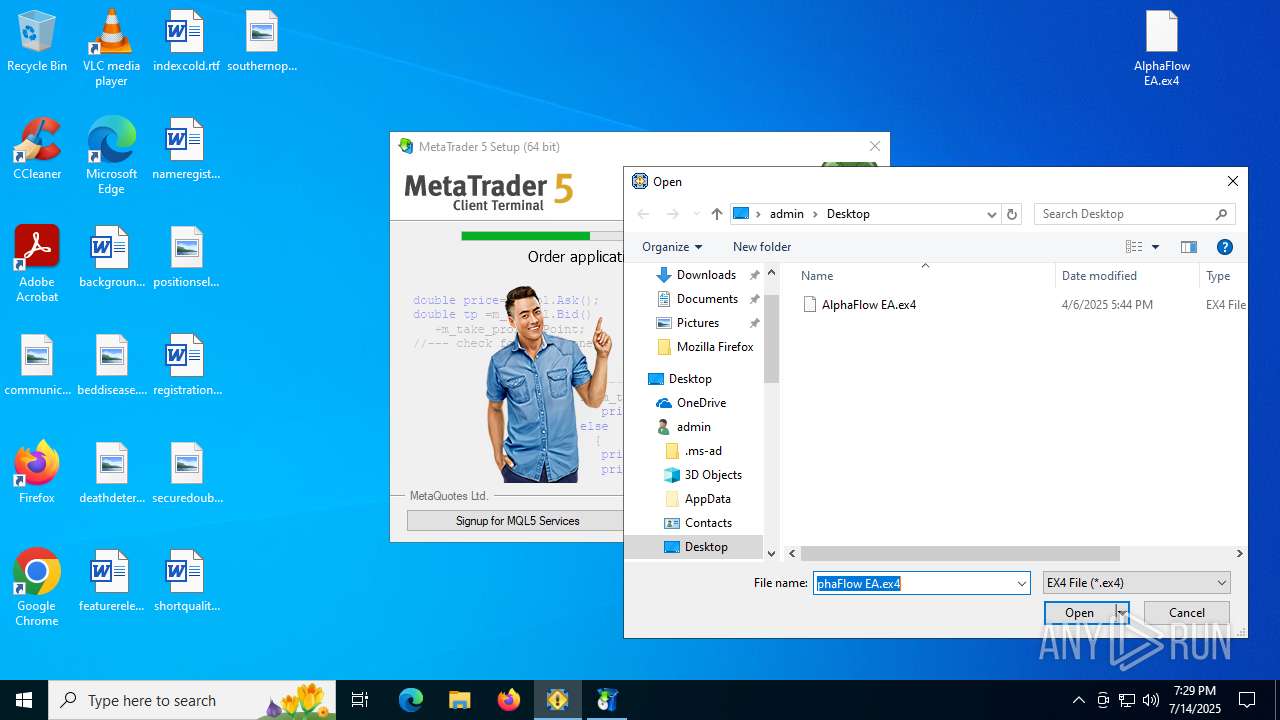1280x720 pixels.
Task: Select positionsel image file on desktop
Action: pyautogui.click(x=186, y=257)
